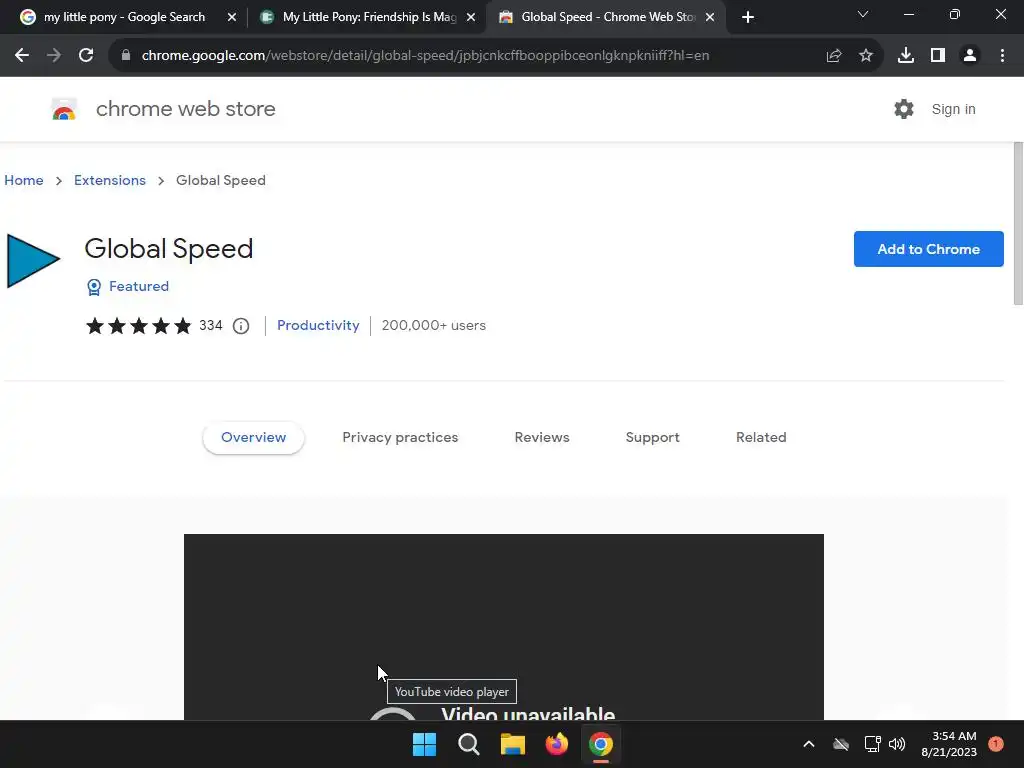Open taskbar Search
Image resolution: width=1024 pixels, height=768 pixels.
click(x=469, y=744)
